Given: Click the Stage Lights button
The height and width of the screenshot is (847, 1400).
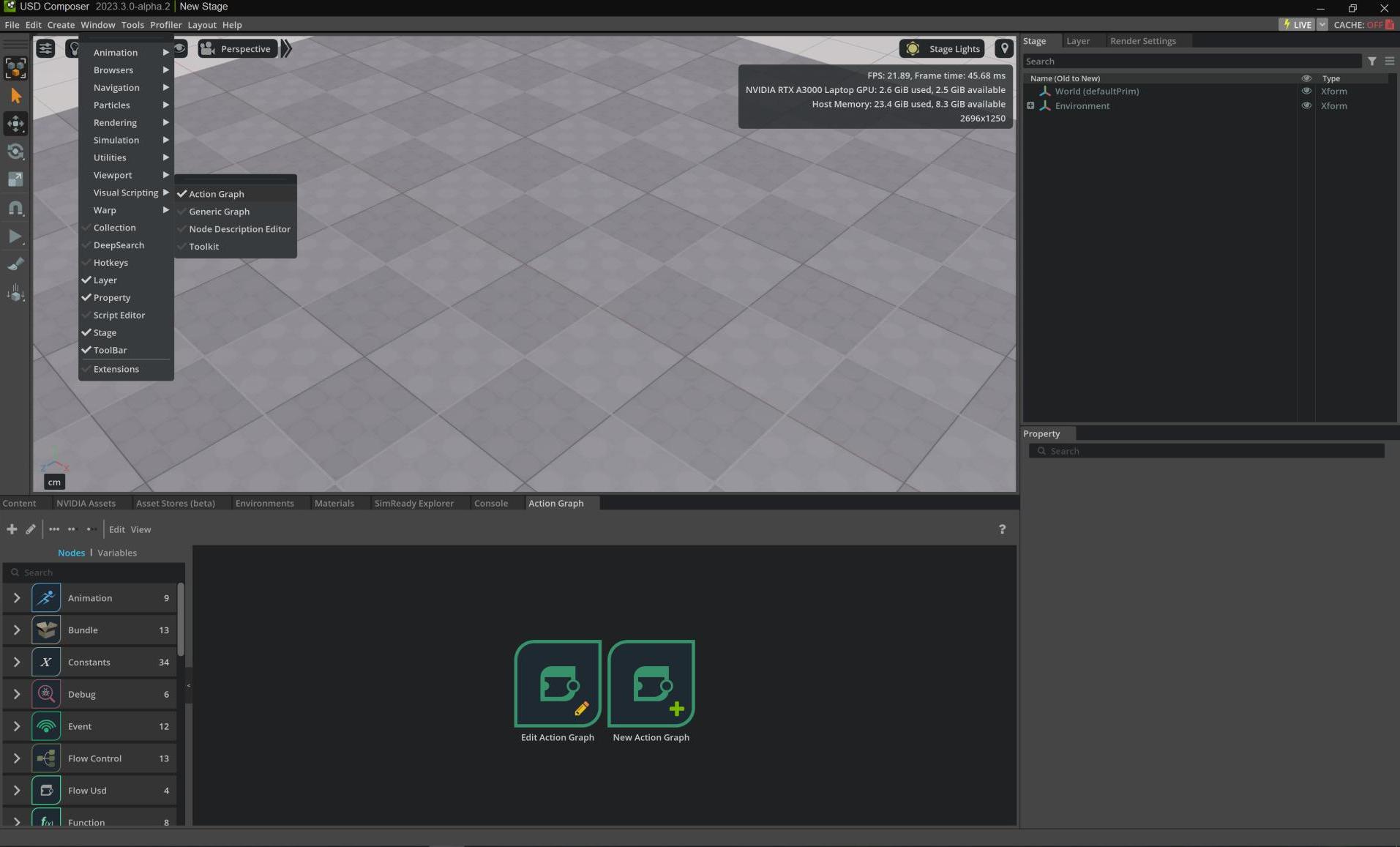Looking at the screenshot, I should click(x=943, y=49).
